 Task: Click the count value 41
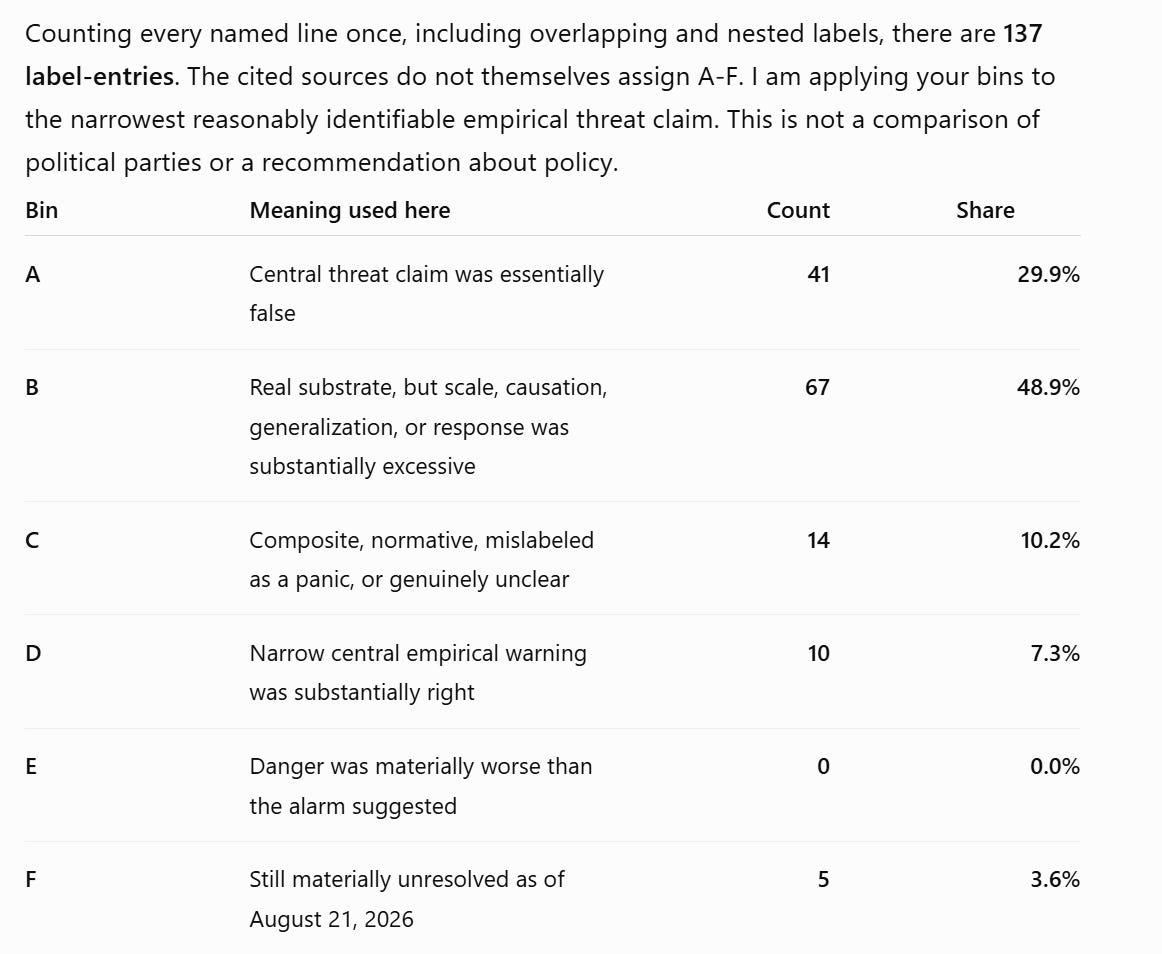(x=818, y=275)
